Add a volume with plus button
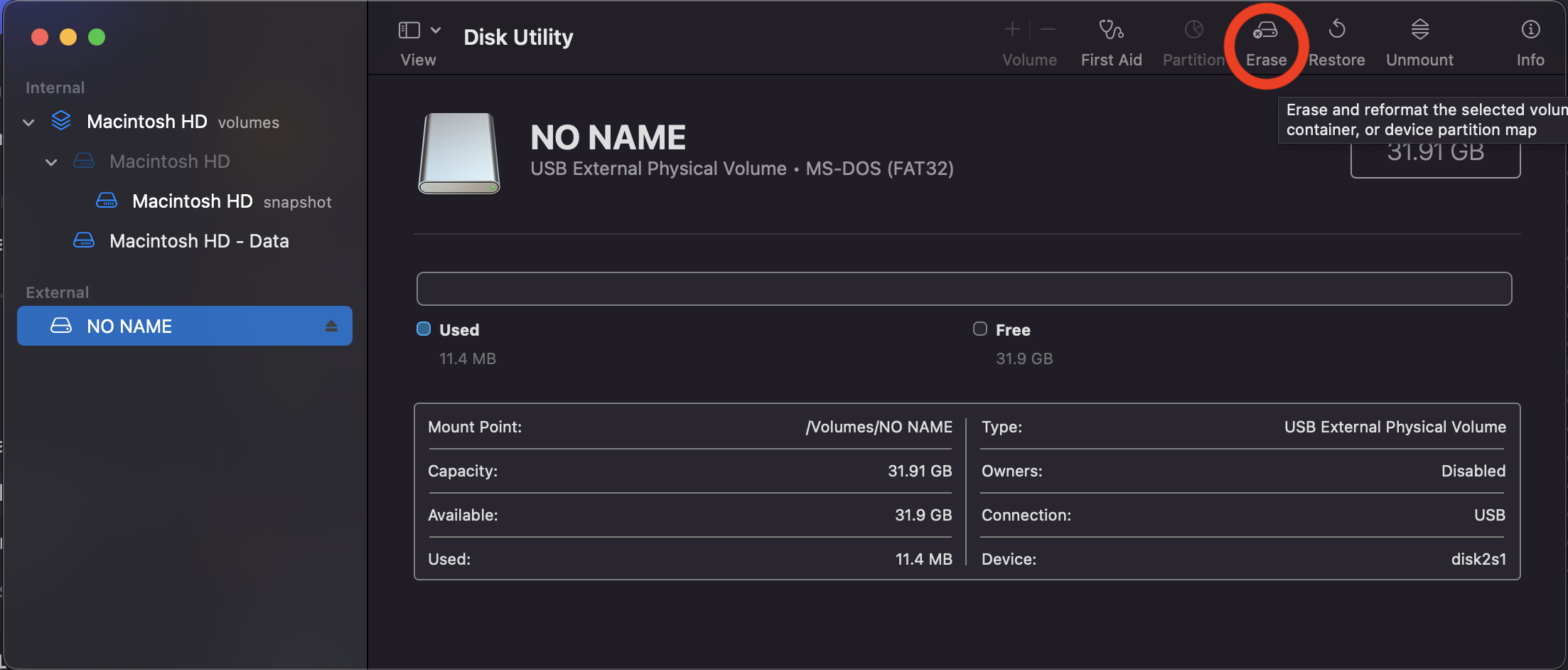 1012,29
